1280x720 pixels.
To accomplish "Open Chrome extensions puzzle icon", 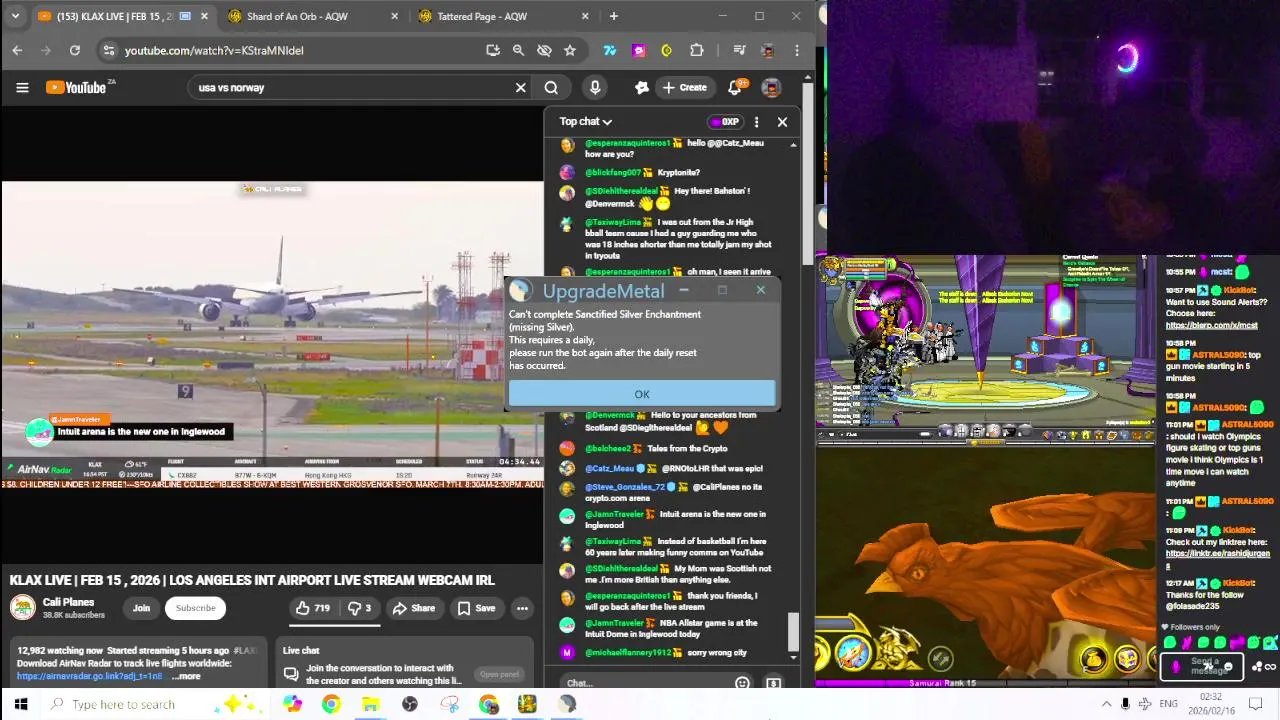I will coord(697,50).
